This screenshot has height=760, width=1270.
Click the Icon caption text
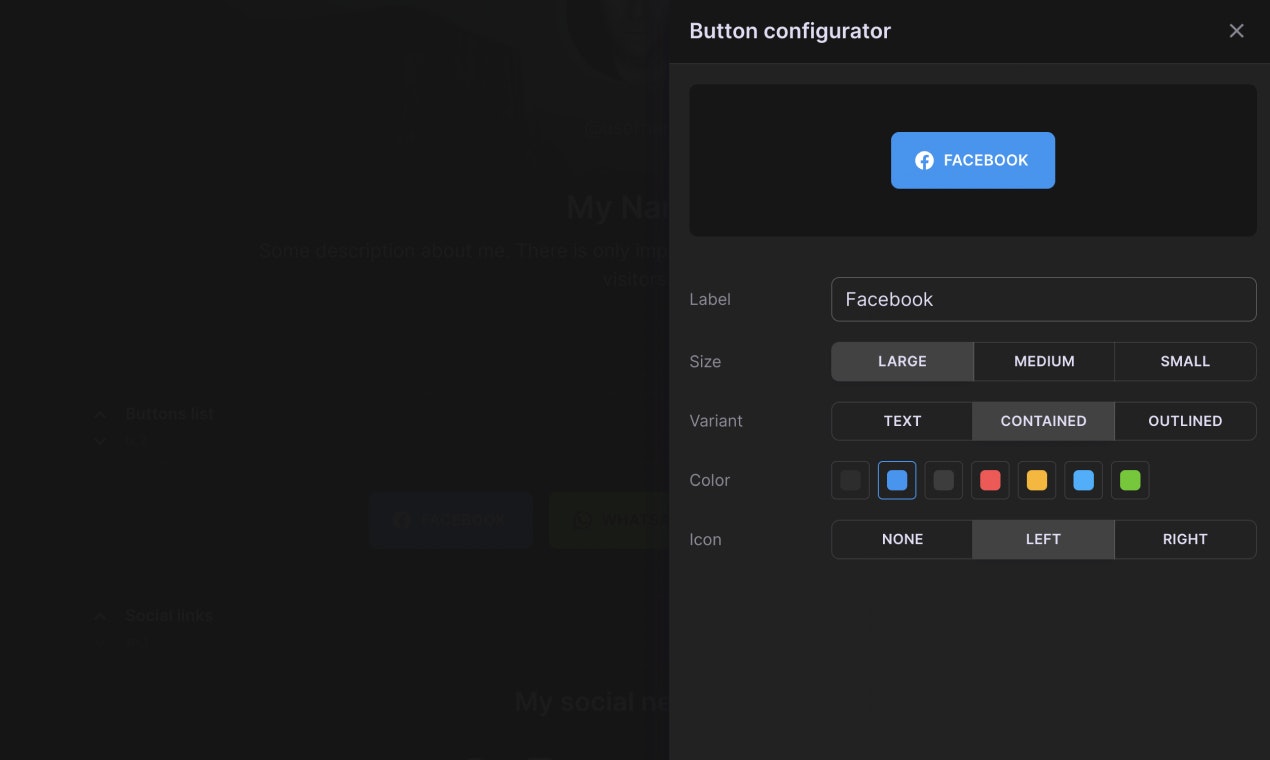pyautogui.click(x=705, y=539)
